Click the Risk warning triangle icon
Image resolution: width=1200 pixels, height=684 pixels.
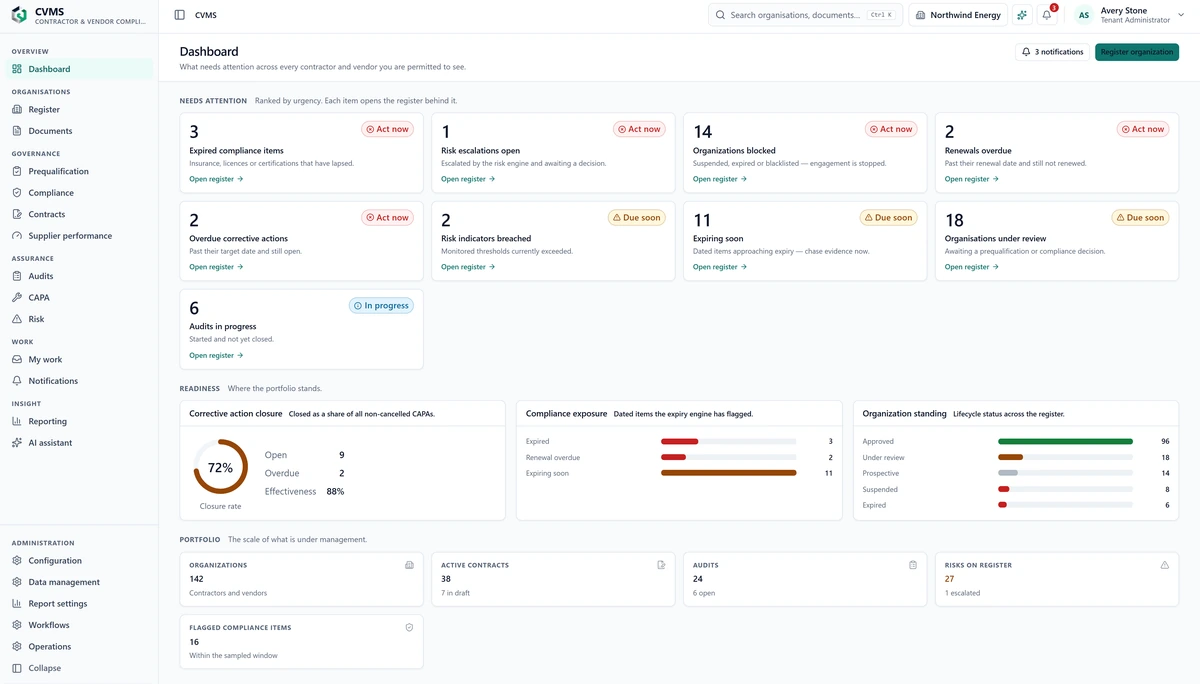[17, 319]
